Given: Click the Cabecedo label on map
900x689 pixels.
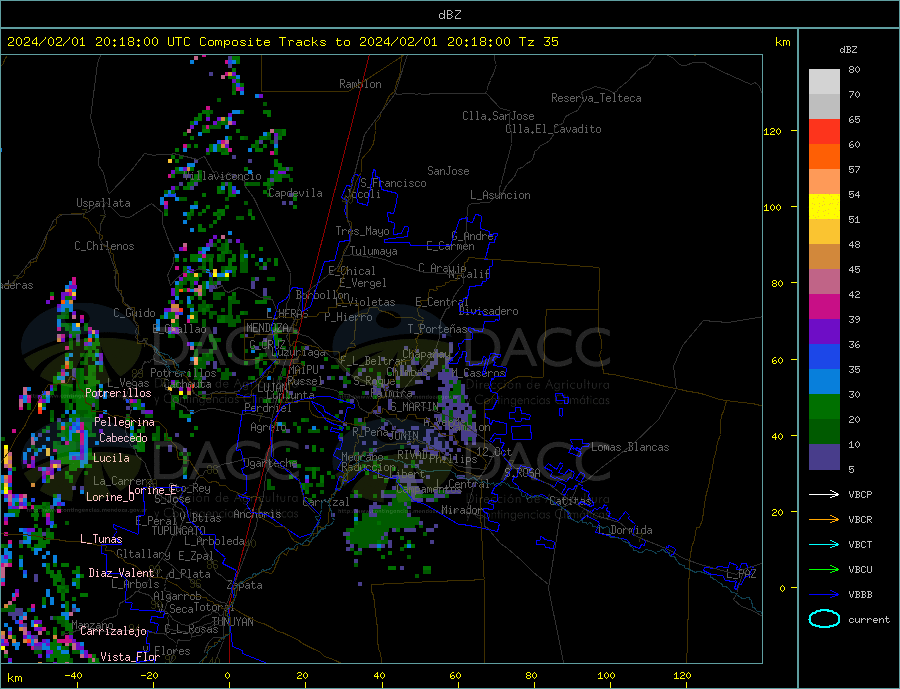Looking at the screenshot, I should tap(123, 438).
